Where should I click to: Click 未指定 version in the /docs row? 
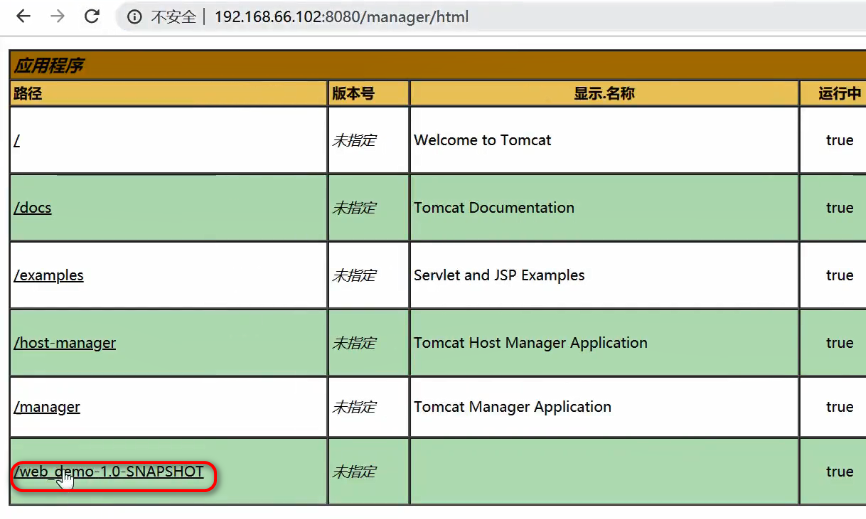[354, 208]
